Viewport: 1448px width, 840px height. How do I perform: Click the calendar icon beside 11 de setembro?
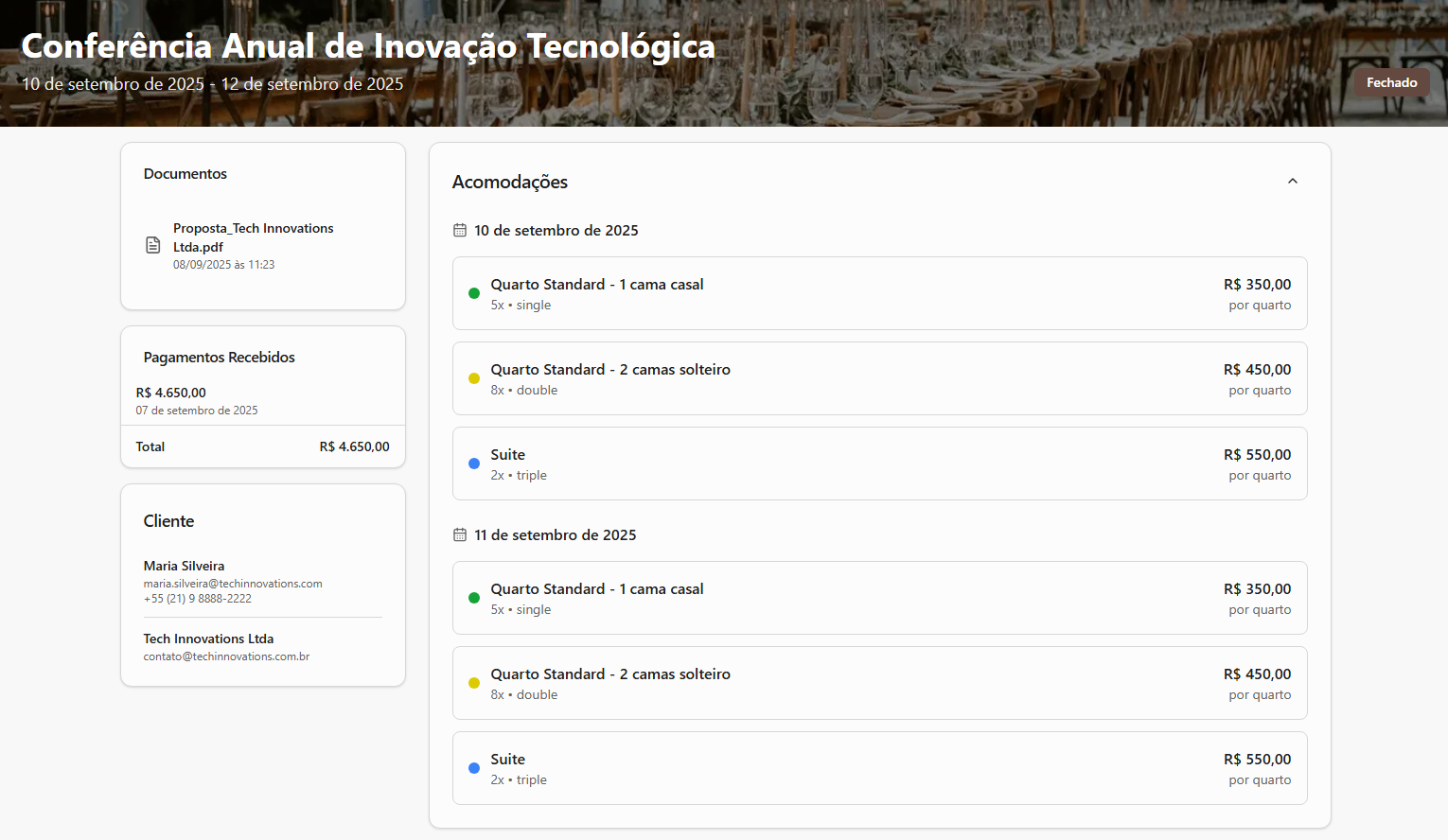pyautogui.click(x=459, y=534)
